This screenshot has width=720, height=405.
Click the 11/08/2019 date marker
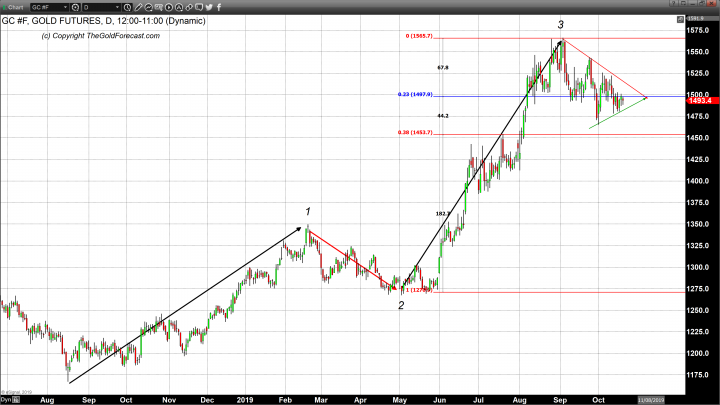coord(651,400)
